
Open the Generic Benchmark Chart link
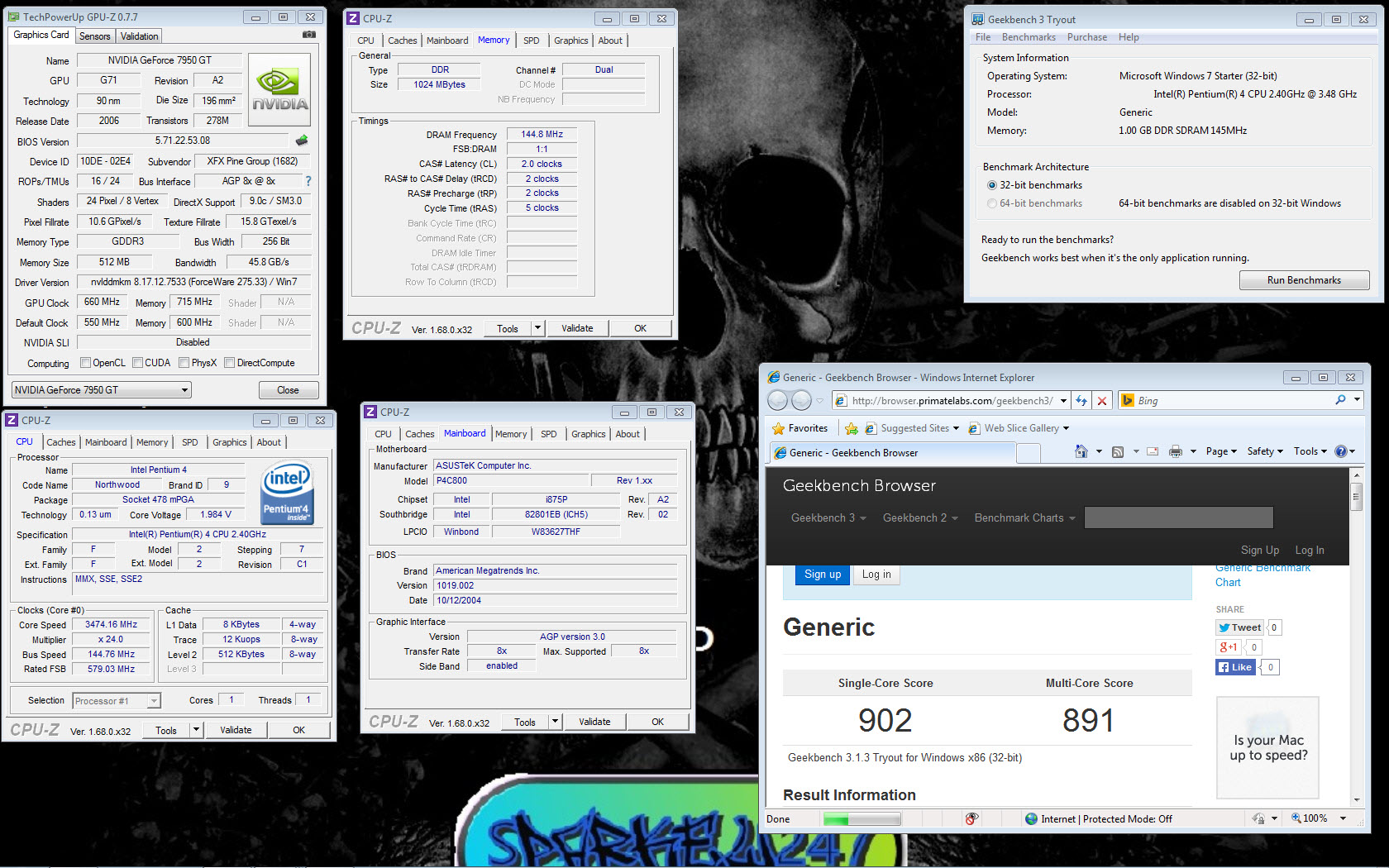point(1263,575)
